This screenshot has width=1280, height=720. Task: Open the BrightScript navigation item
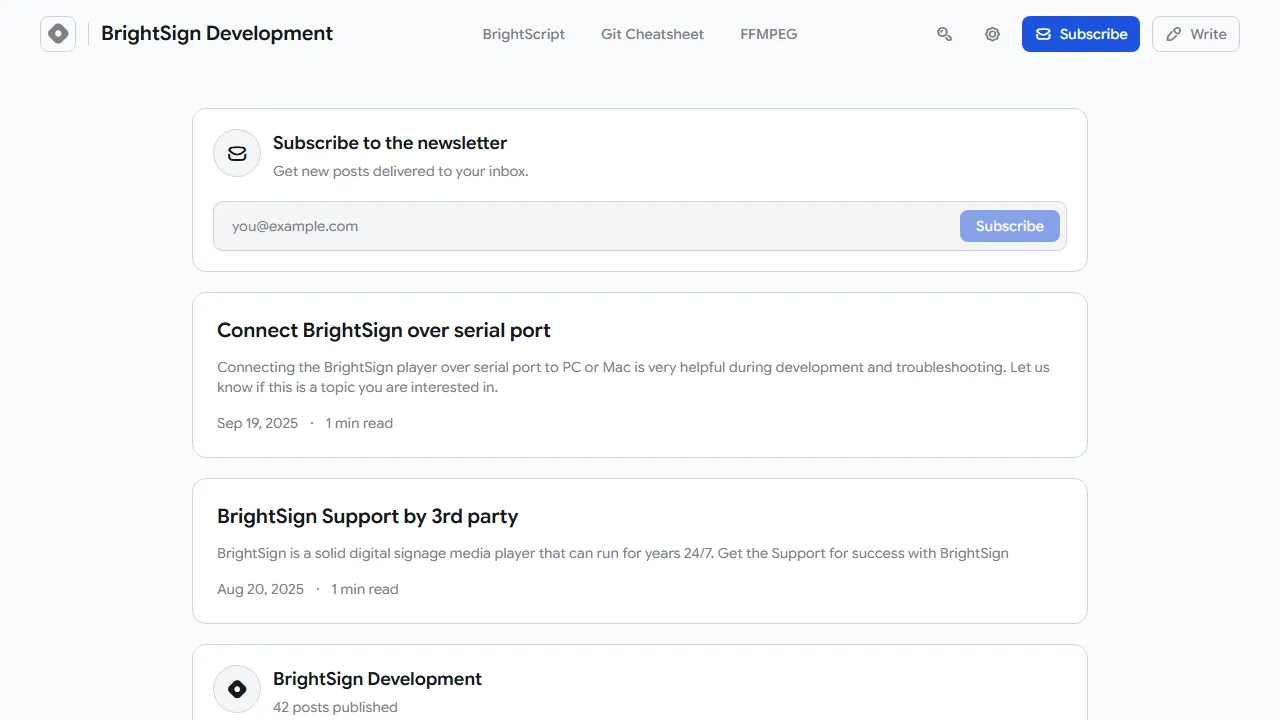(524, 34)
